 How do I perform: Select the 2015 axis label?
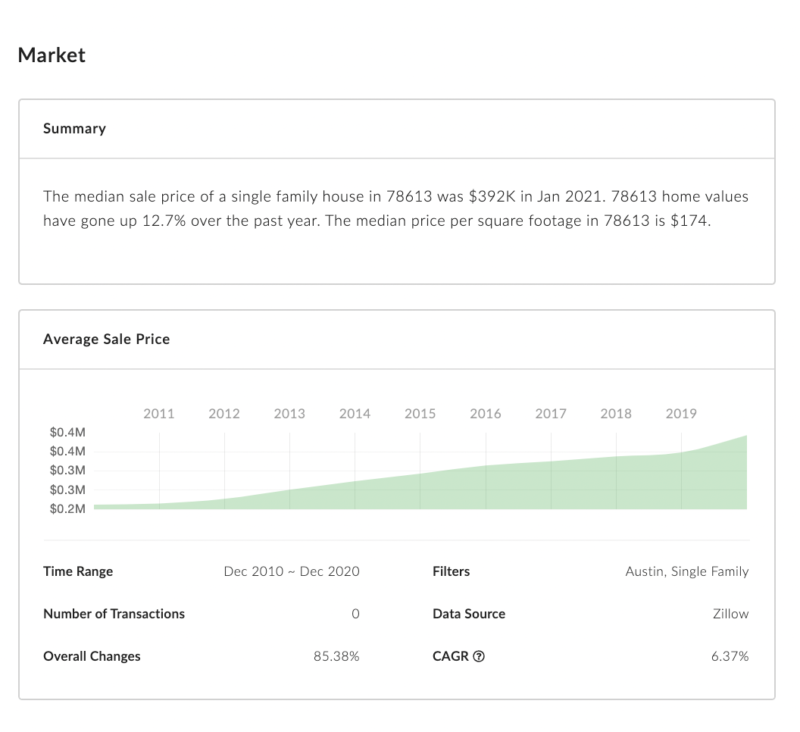tap(421, 412)
